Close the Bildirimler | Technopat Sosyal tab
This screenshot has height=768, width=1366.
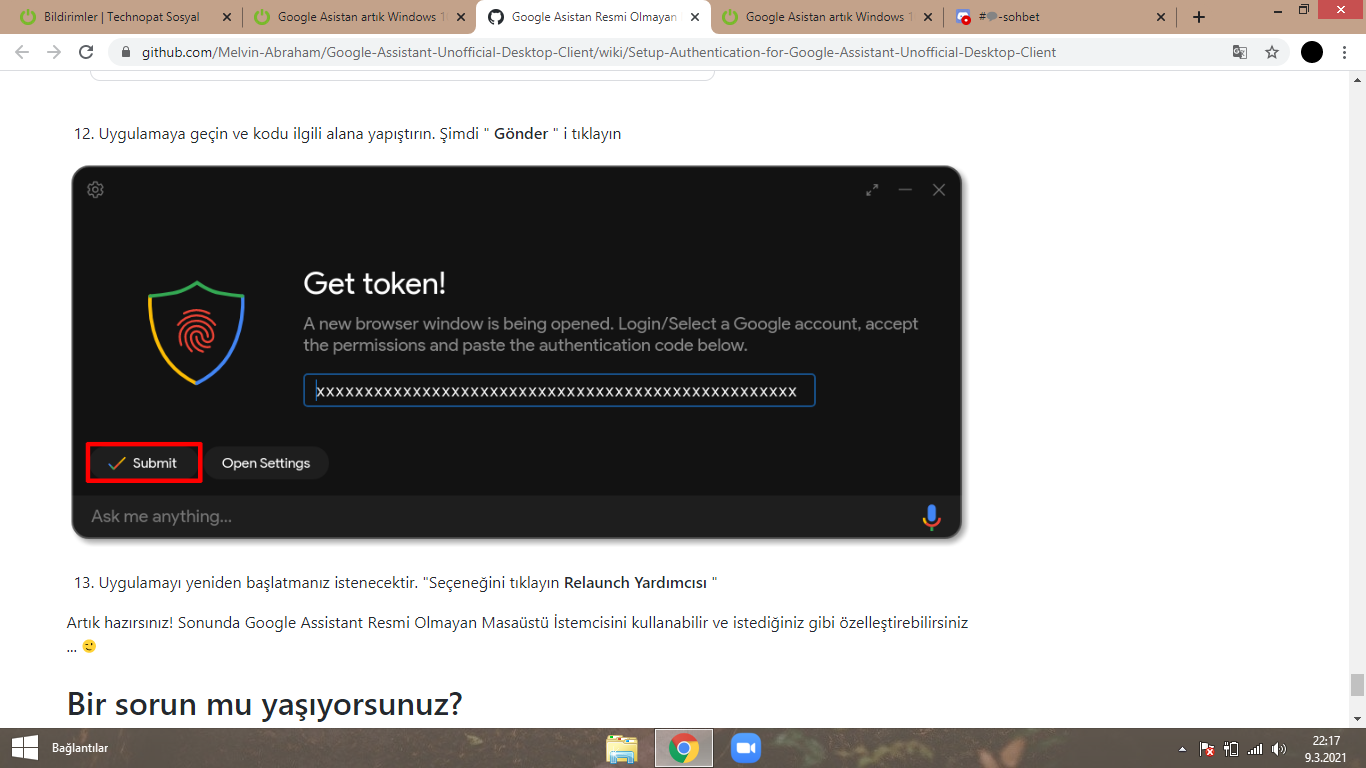pyautogui.click(x=226, y=17)
